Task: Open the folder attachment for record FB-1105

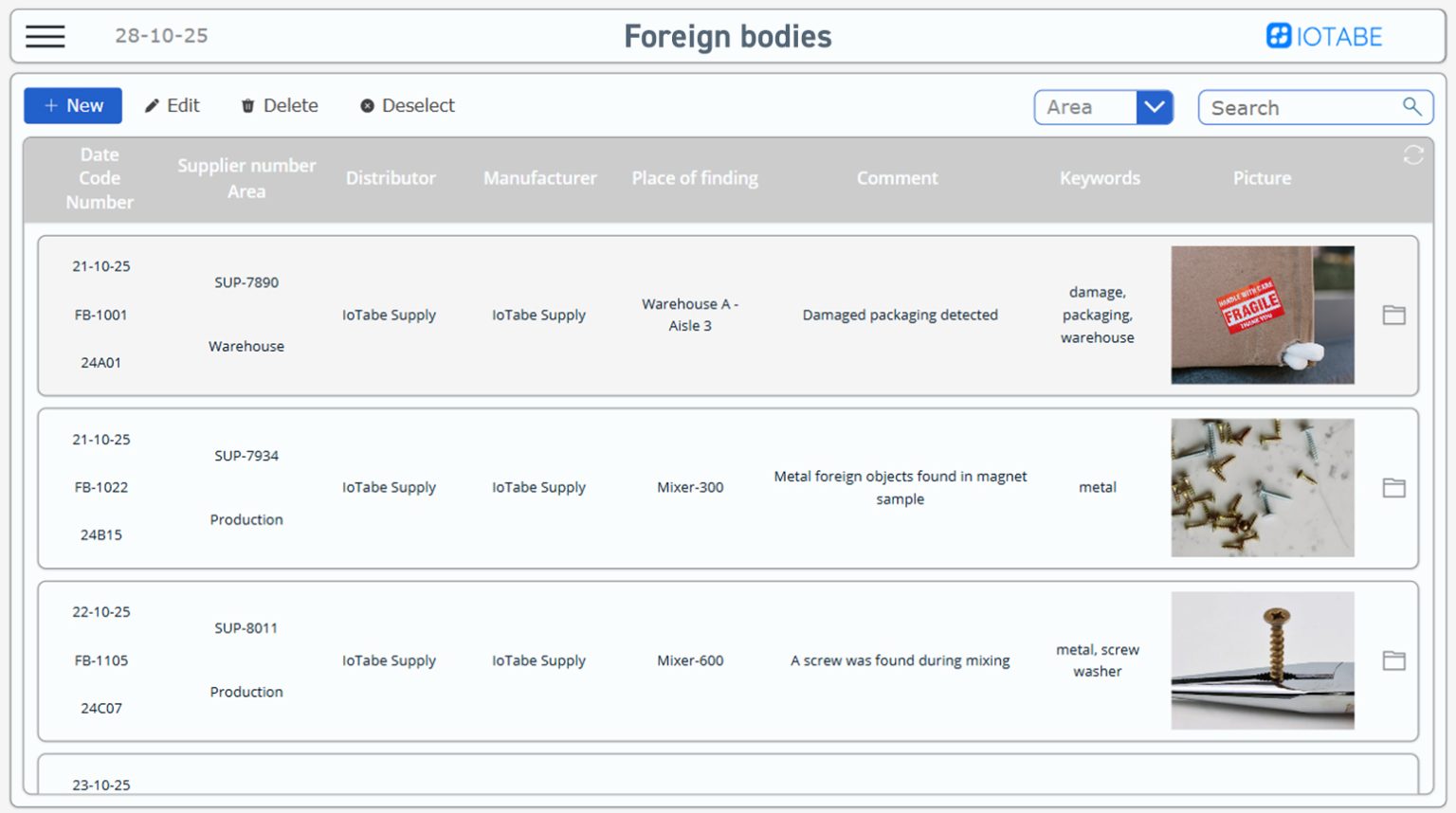Action: click(x=1393, y=660)
